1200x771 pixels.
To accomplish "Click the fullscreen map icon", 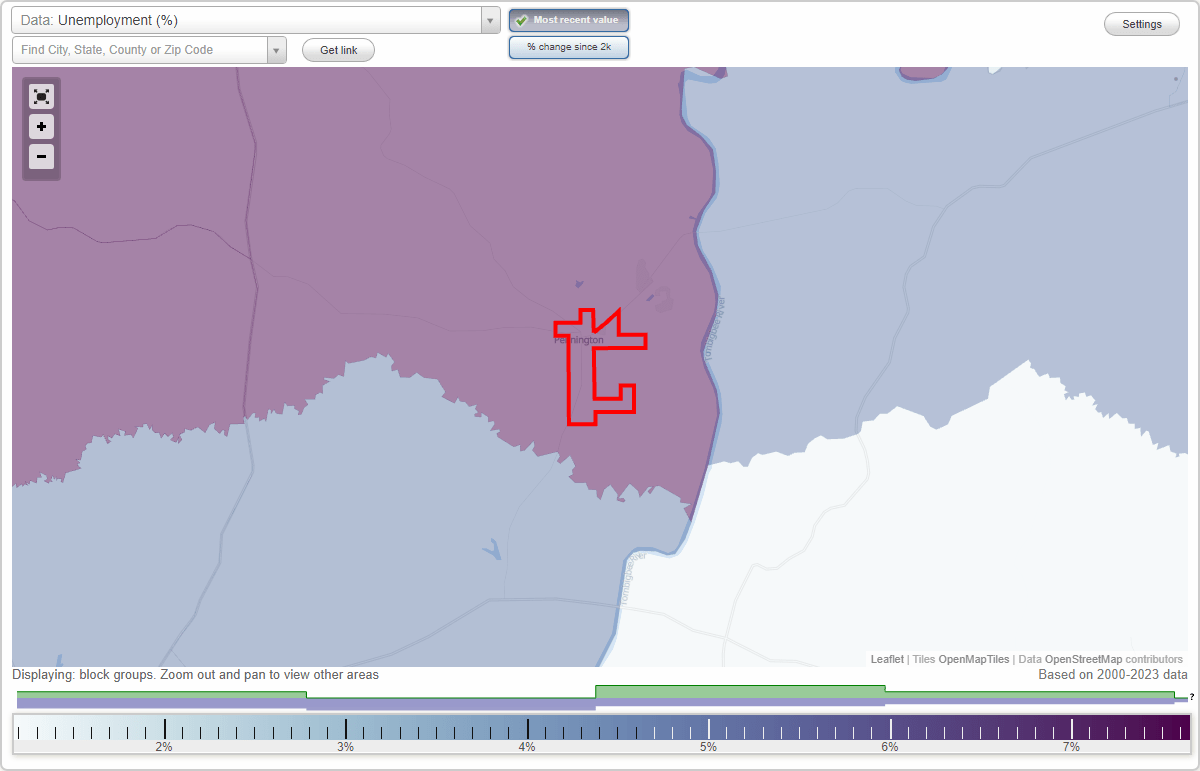I will (x=41, y=96).
